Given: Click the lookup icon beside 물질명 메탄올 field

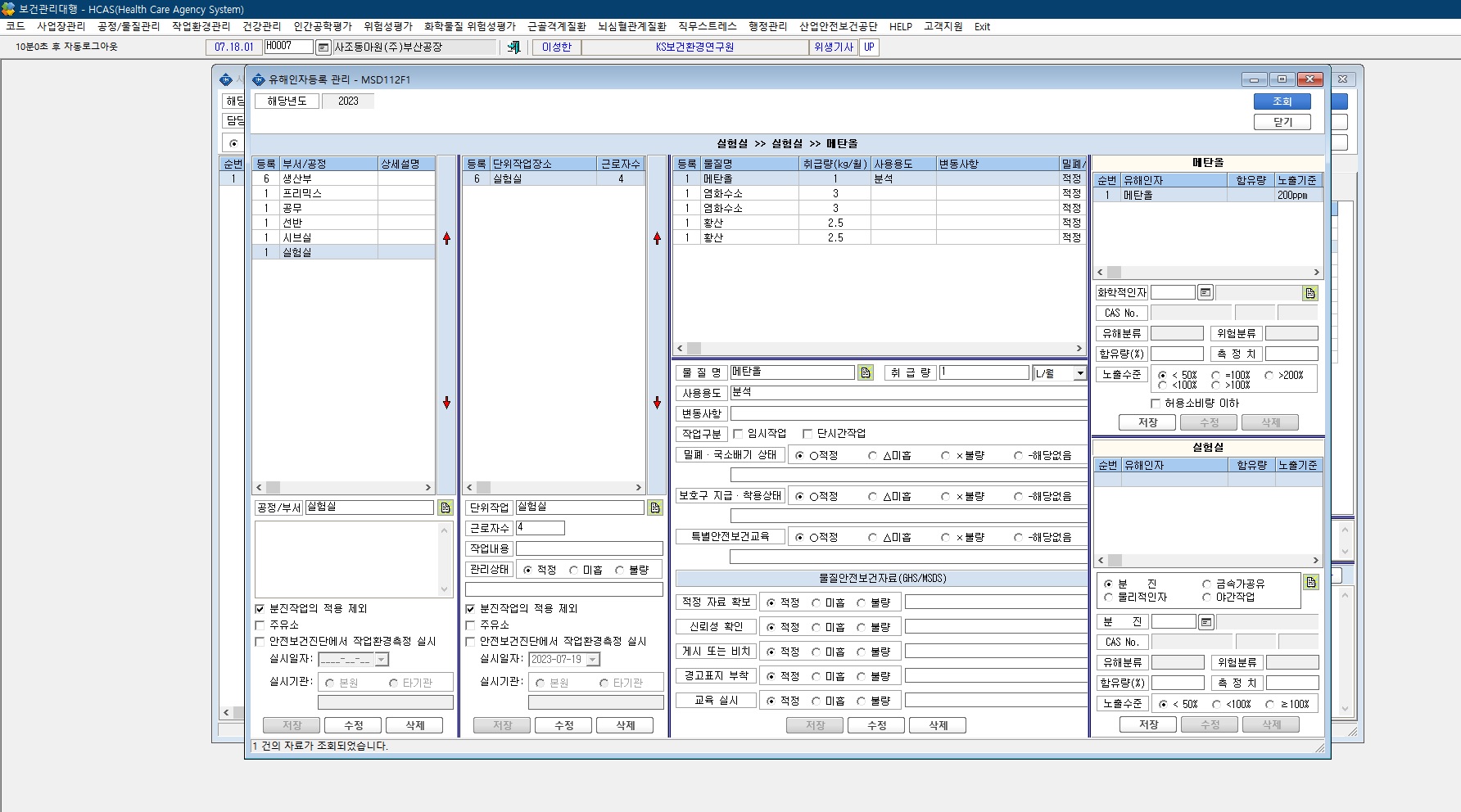Looking at the screenshot, I should (866, 372).
